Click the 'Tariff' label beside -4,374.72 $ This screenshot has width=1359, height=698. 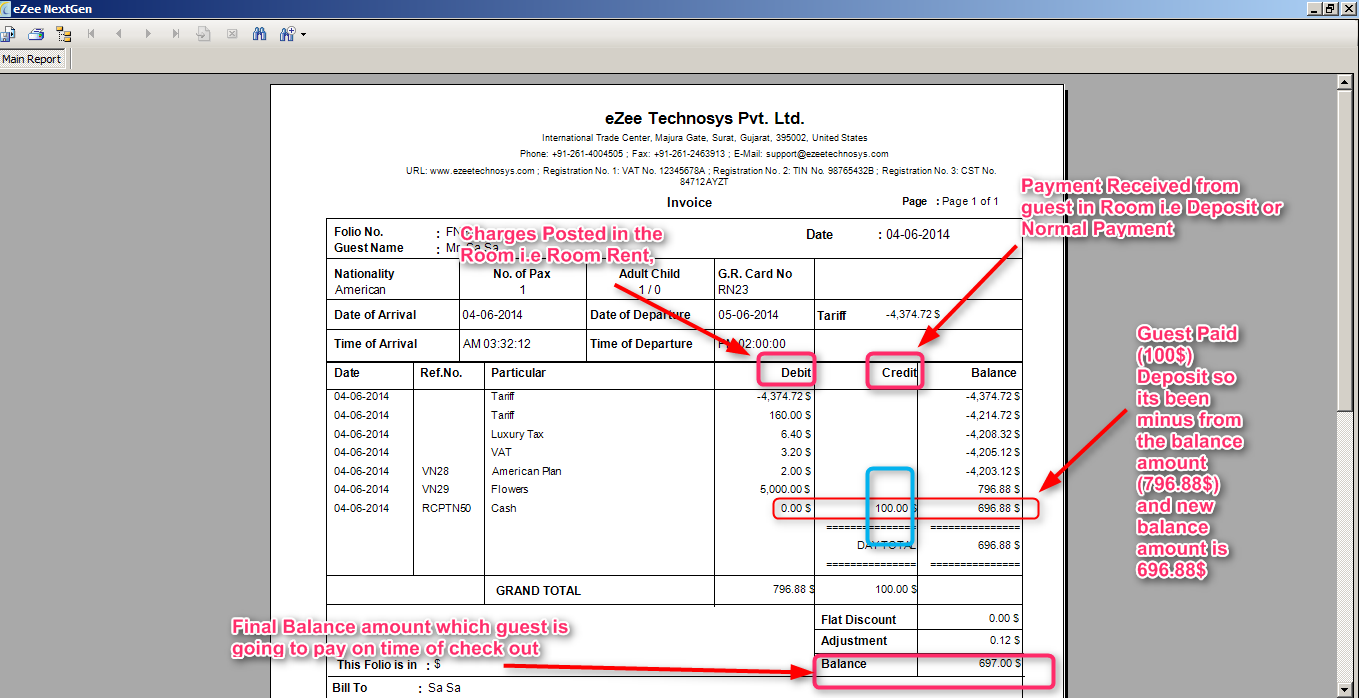pos(832,315)
